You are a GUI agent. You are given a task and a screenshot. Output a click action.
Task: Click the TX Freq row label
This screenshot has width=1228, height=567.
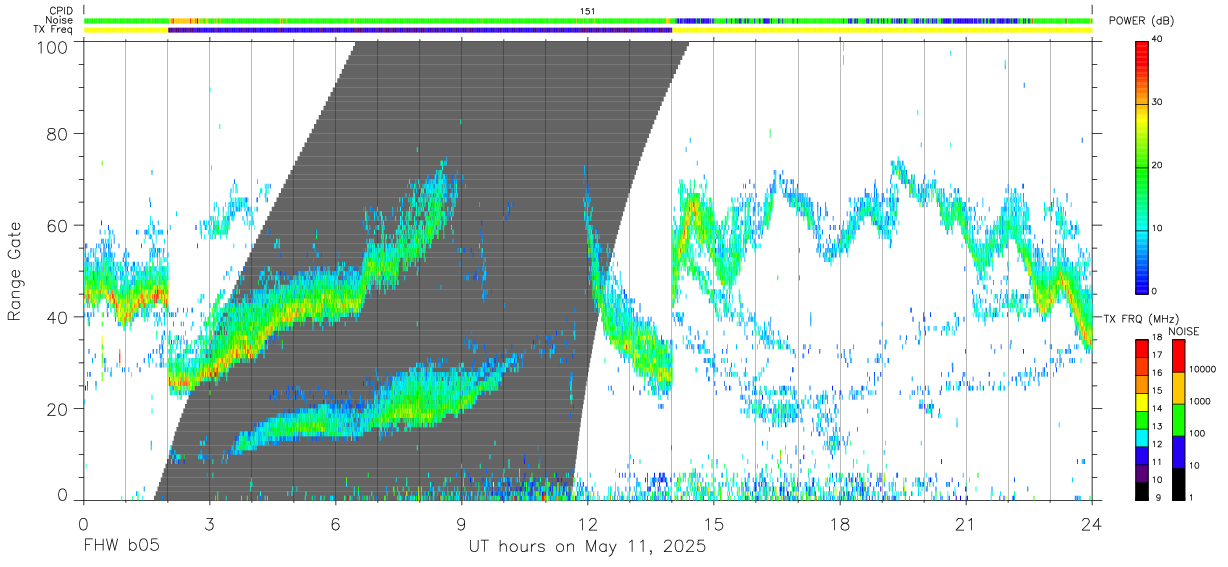pyautogui.click(x=54, y=30)
